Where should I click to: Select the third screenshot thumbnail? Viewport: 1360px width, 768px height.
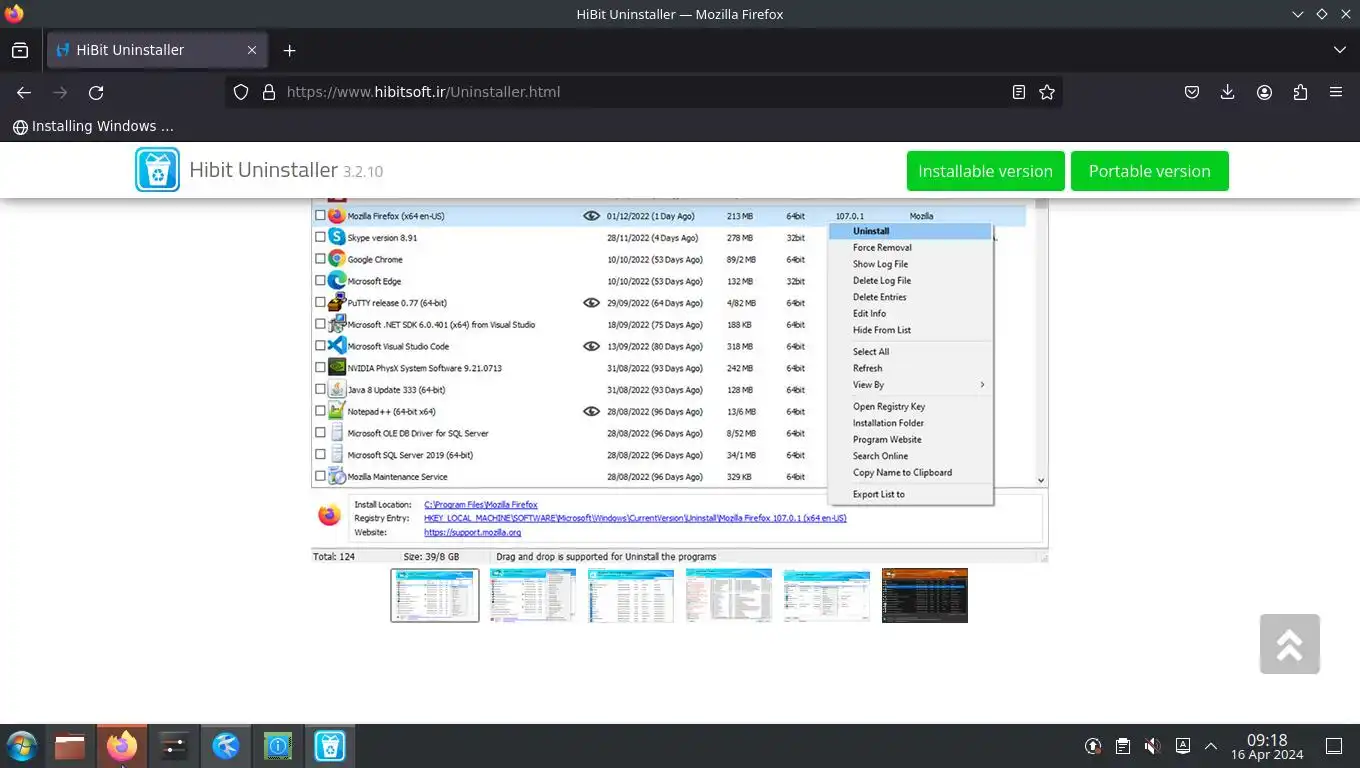(x=631, y=595)
